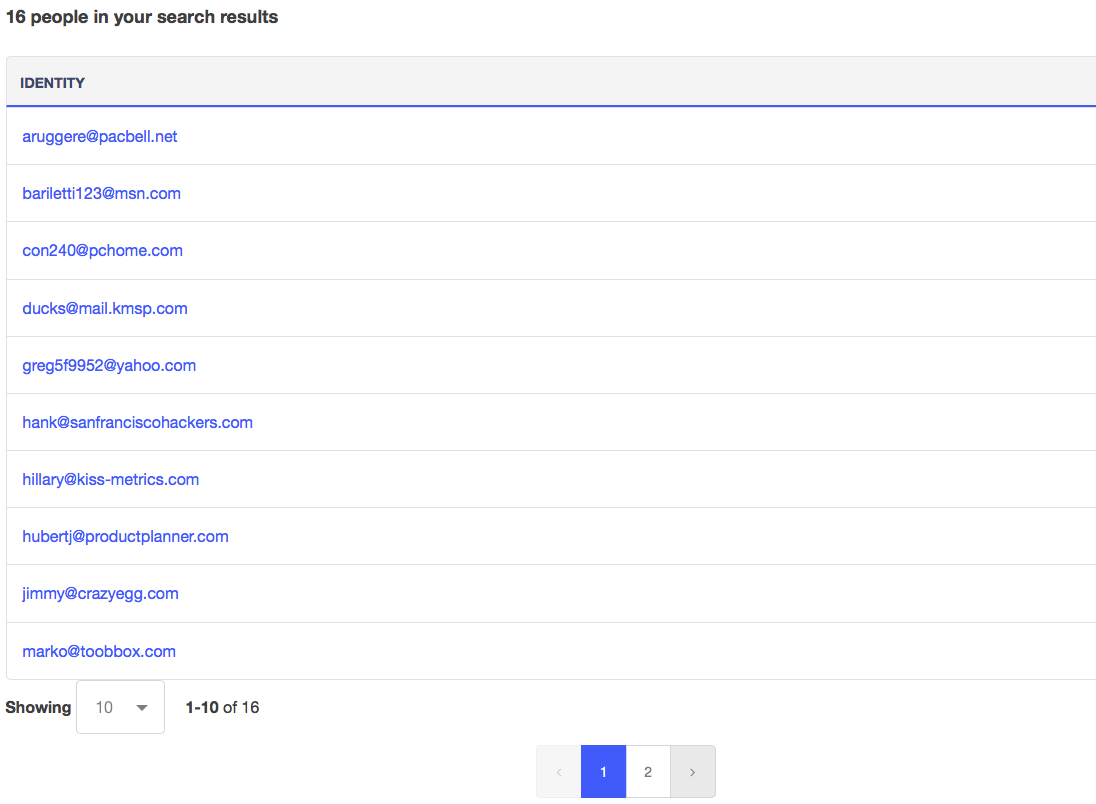Click the 1-10 of 16 label
The width and height of the screenshot is (1096, 804).
[221, 707]
